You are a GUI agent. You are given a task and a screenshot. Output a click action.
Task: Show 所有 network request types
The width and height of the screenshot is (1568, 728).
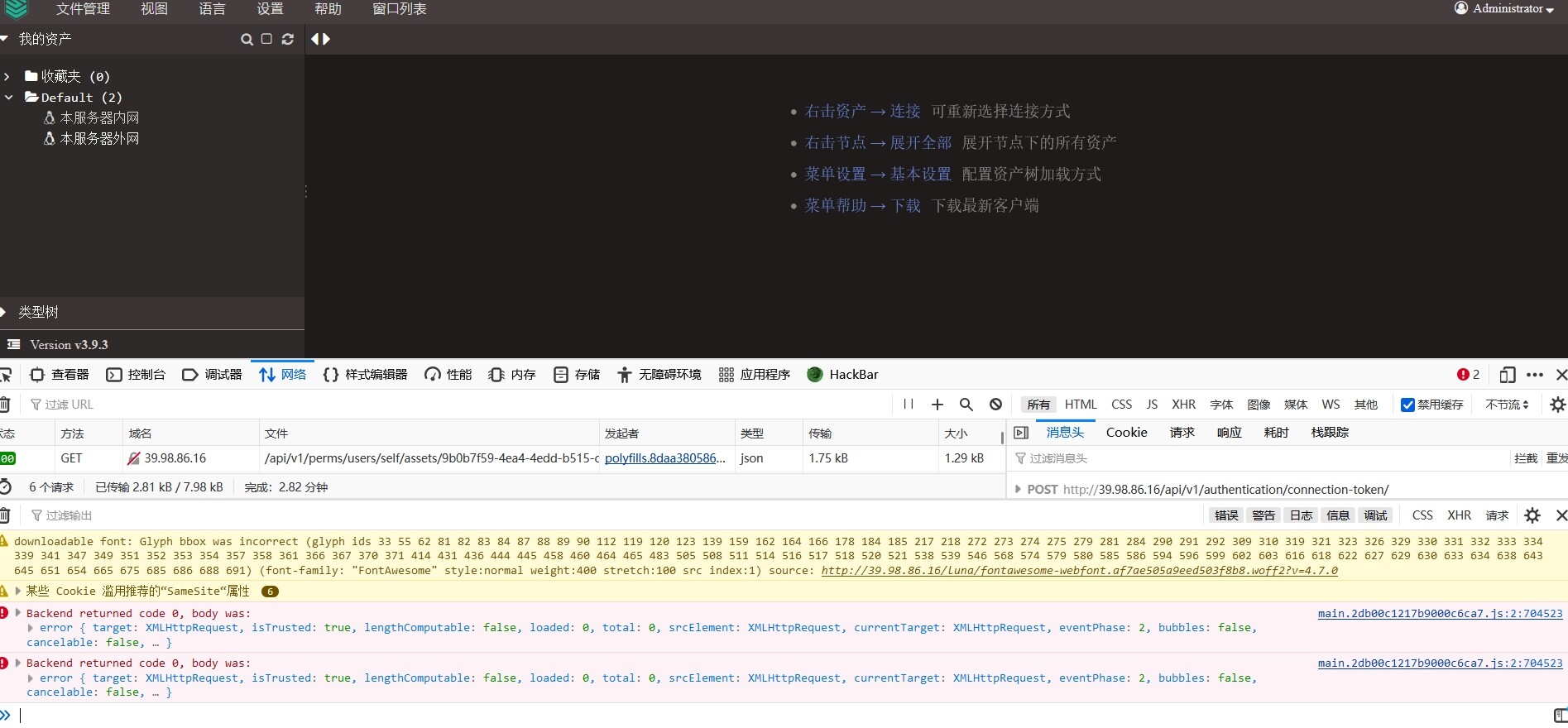[x=1038, y=405]
